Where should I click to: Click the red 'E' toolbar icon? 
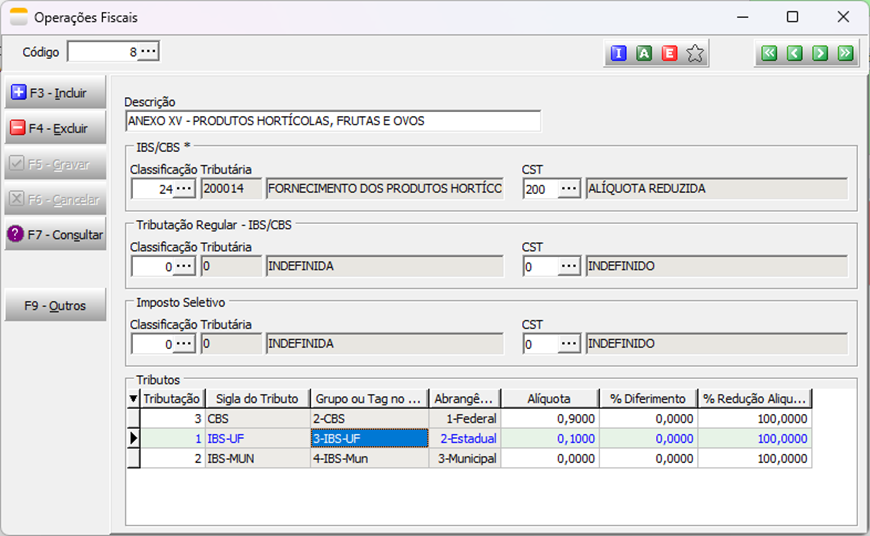pyautogui.click(x=669, y=54)
